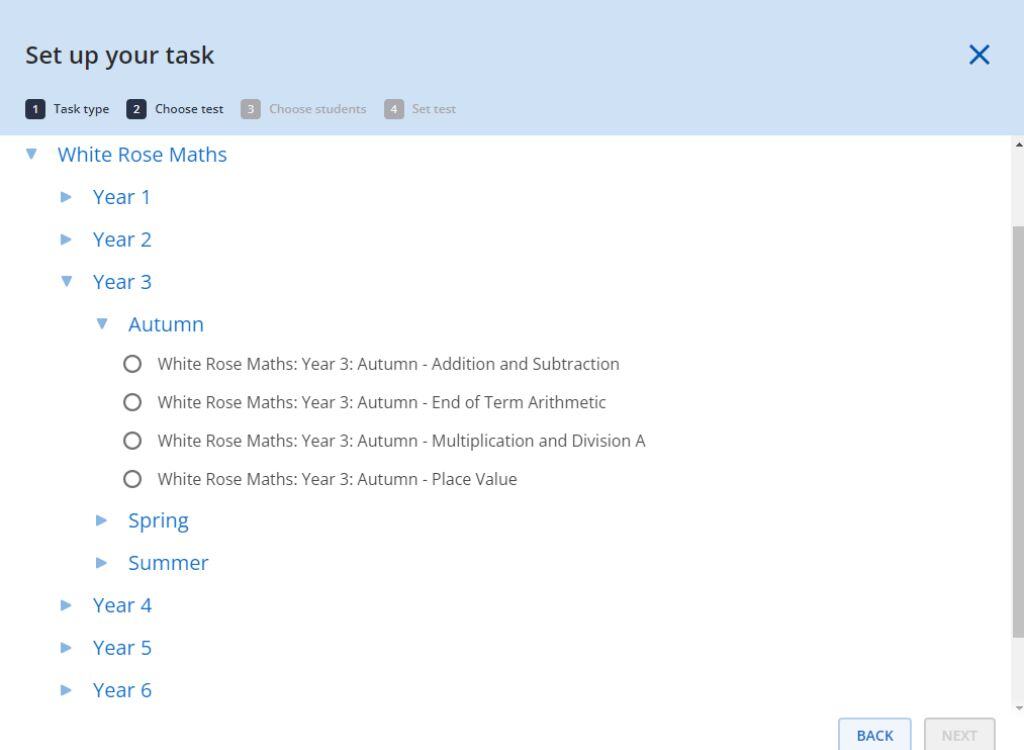
Task: Click the BACK button
Action: coord(874,735)
